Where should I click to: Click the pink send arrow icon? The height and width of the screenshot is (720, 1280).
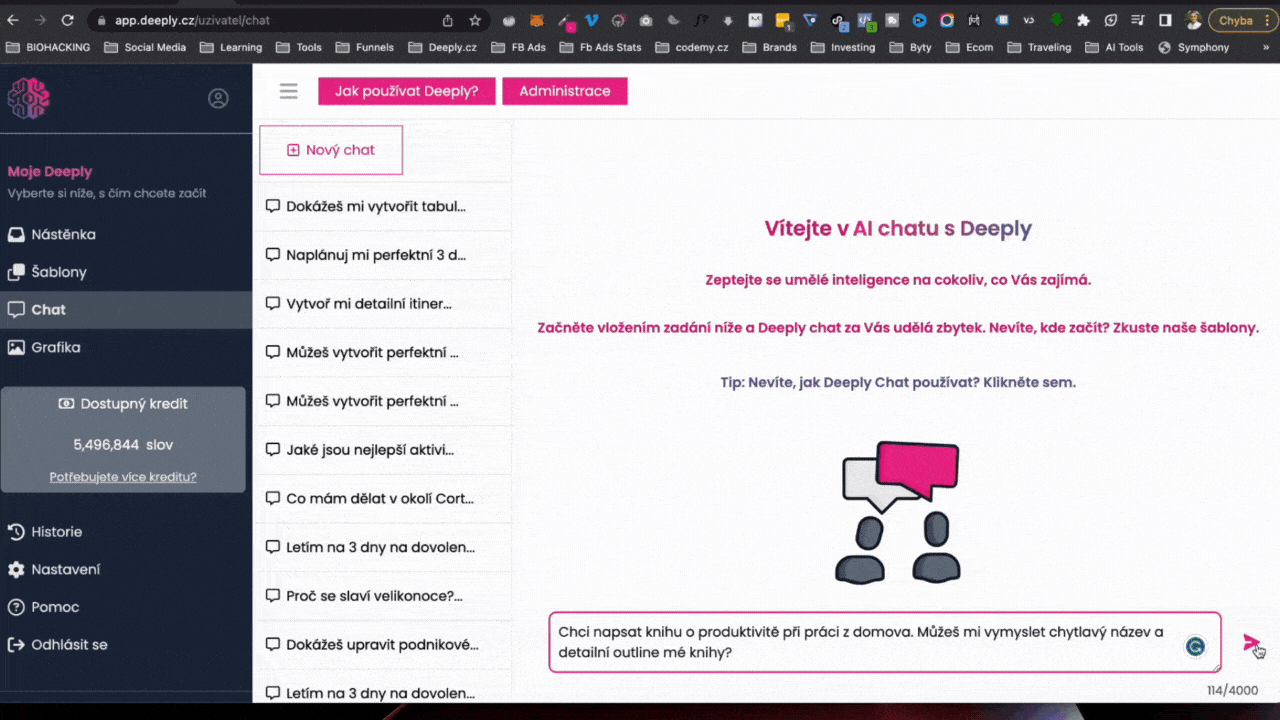tap(1250, 643)
